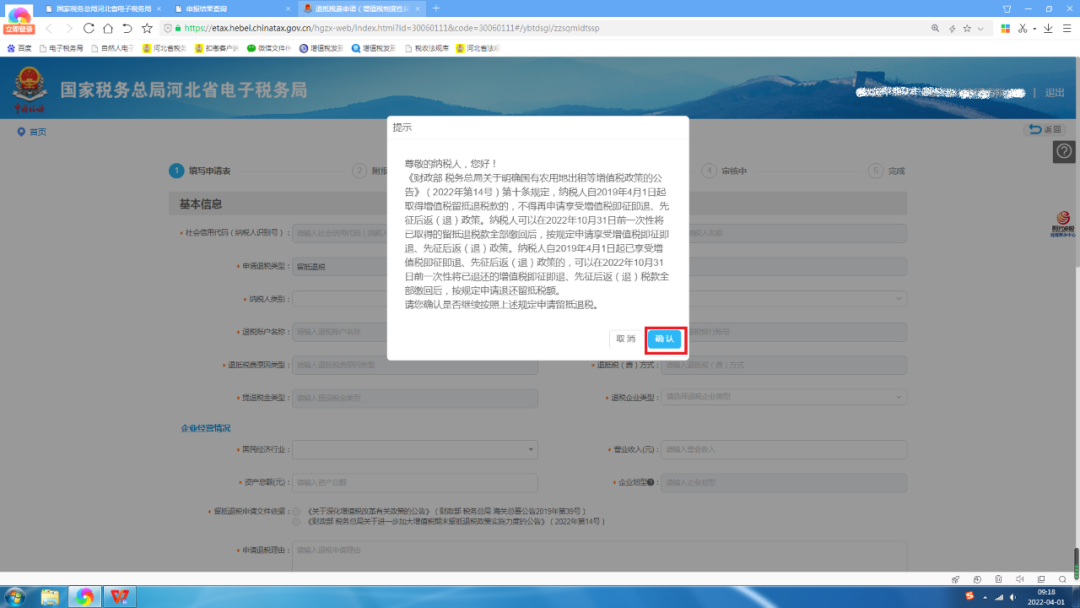
Task: Click the favorite star inside the address bar
Action: click(967, 28)
